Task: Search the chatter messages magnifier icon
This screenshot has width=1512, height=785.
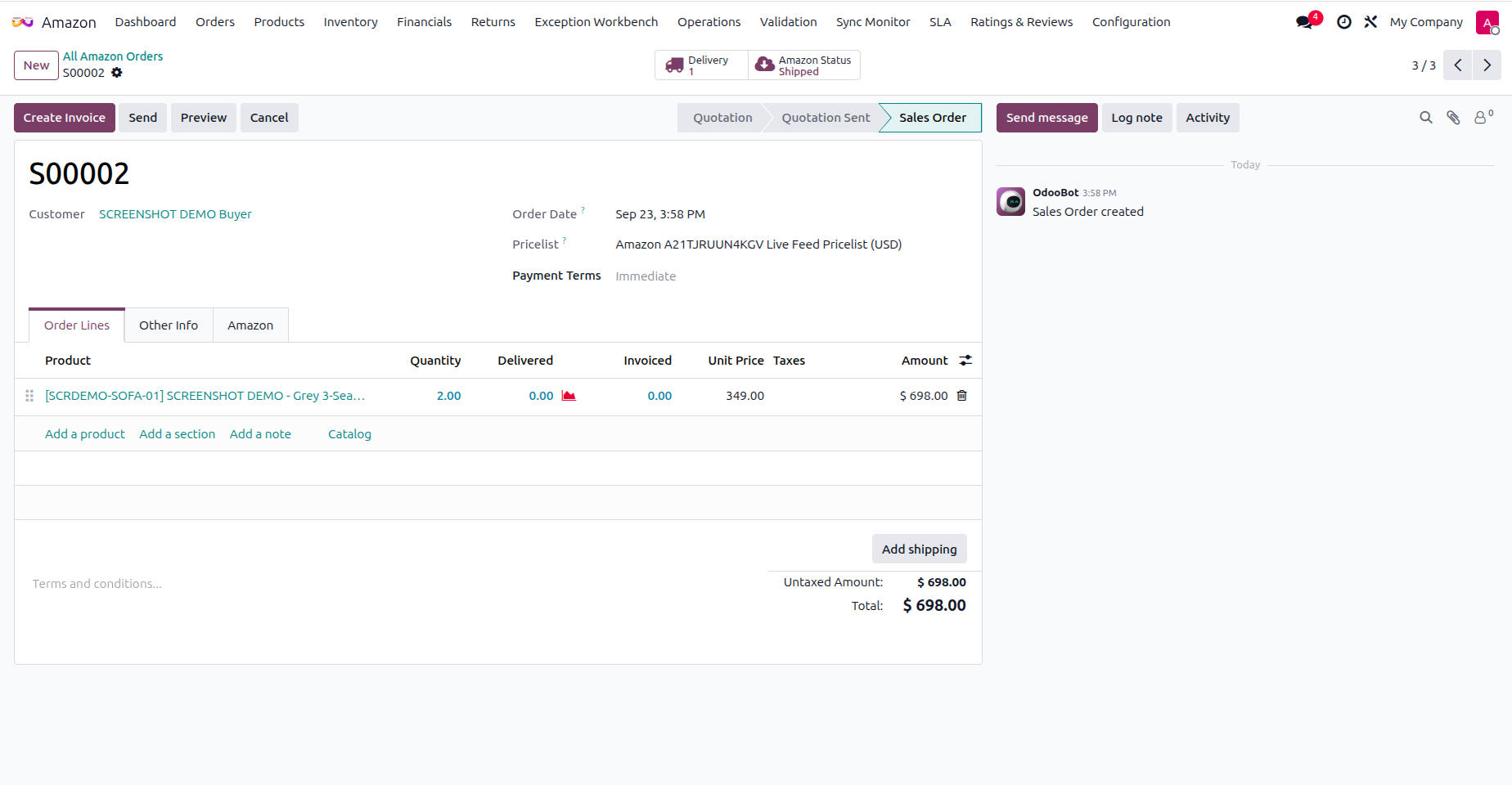Action: pos(1426,118)
